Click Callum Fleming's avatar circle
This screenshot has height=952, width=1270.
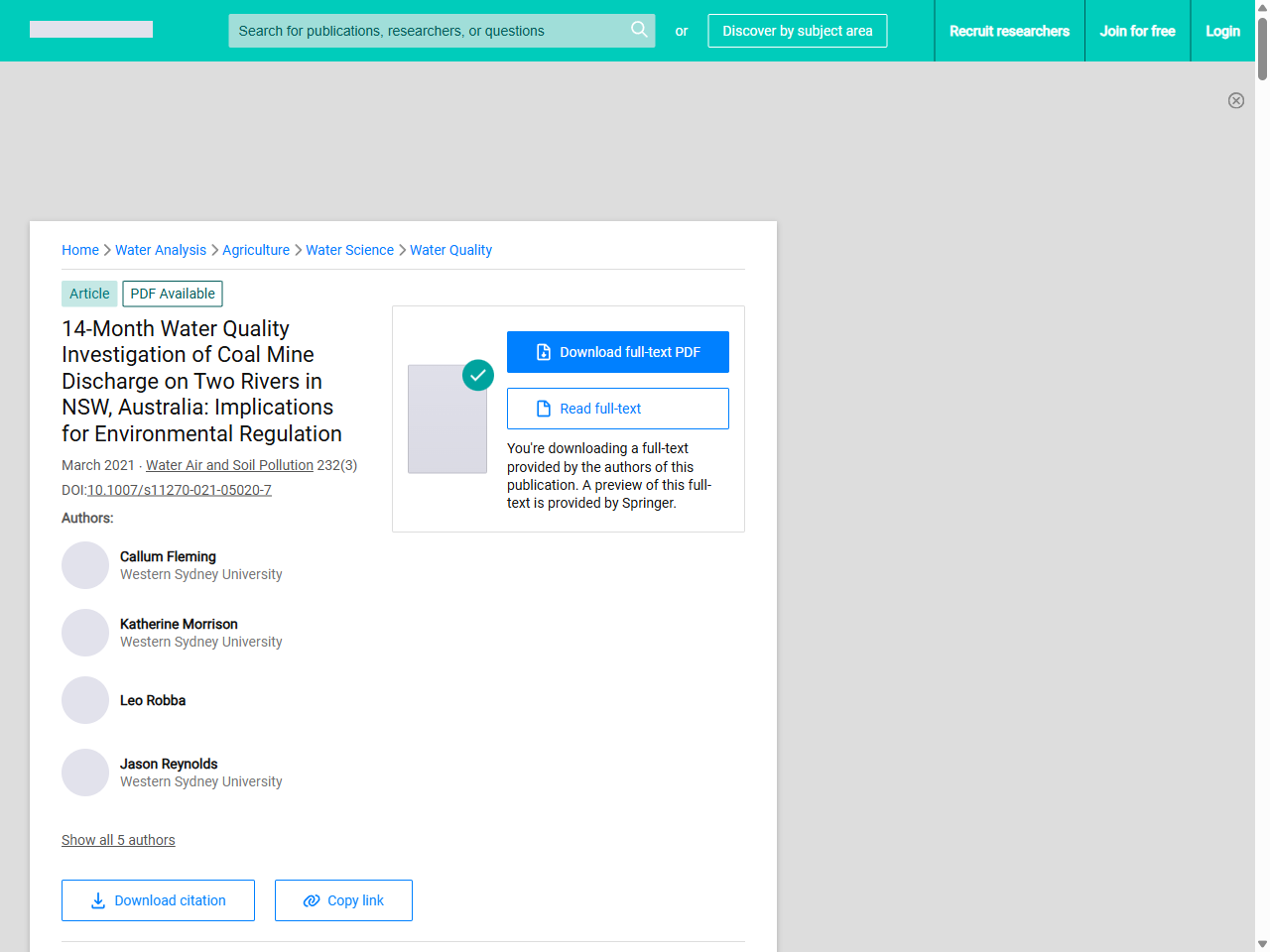coord(84,564)
